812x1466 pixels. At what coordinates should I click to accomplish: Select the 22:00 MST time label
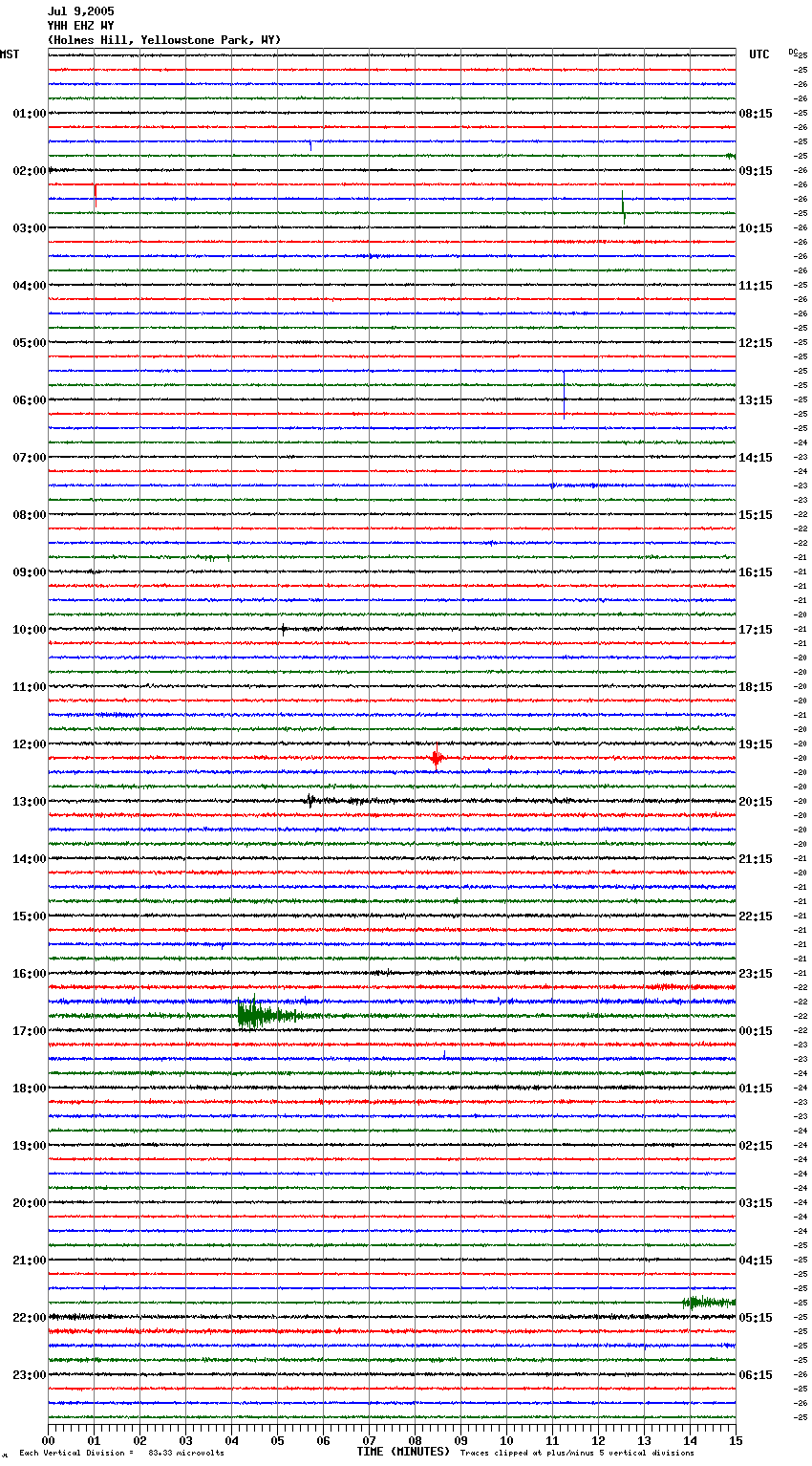click(30, 1318)
